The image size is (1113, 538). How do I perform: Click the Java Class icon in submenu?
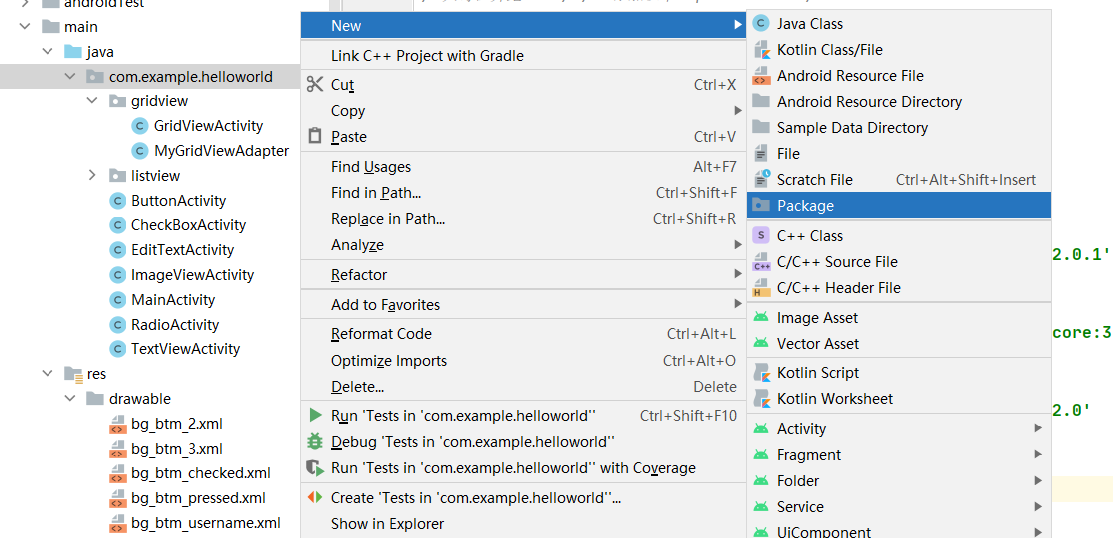[761, 24]
